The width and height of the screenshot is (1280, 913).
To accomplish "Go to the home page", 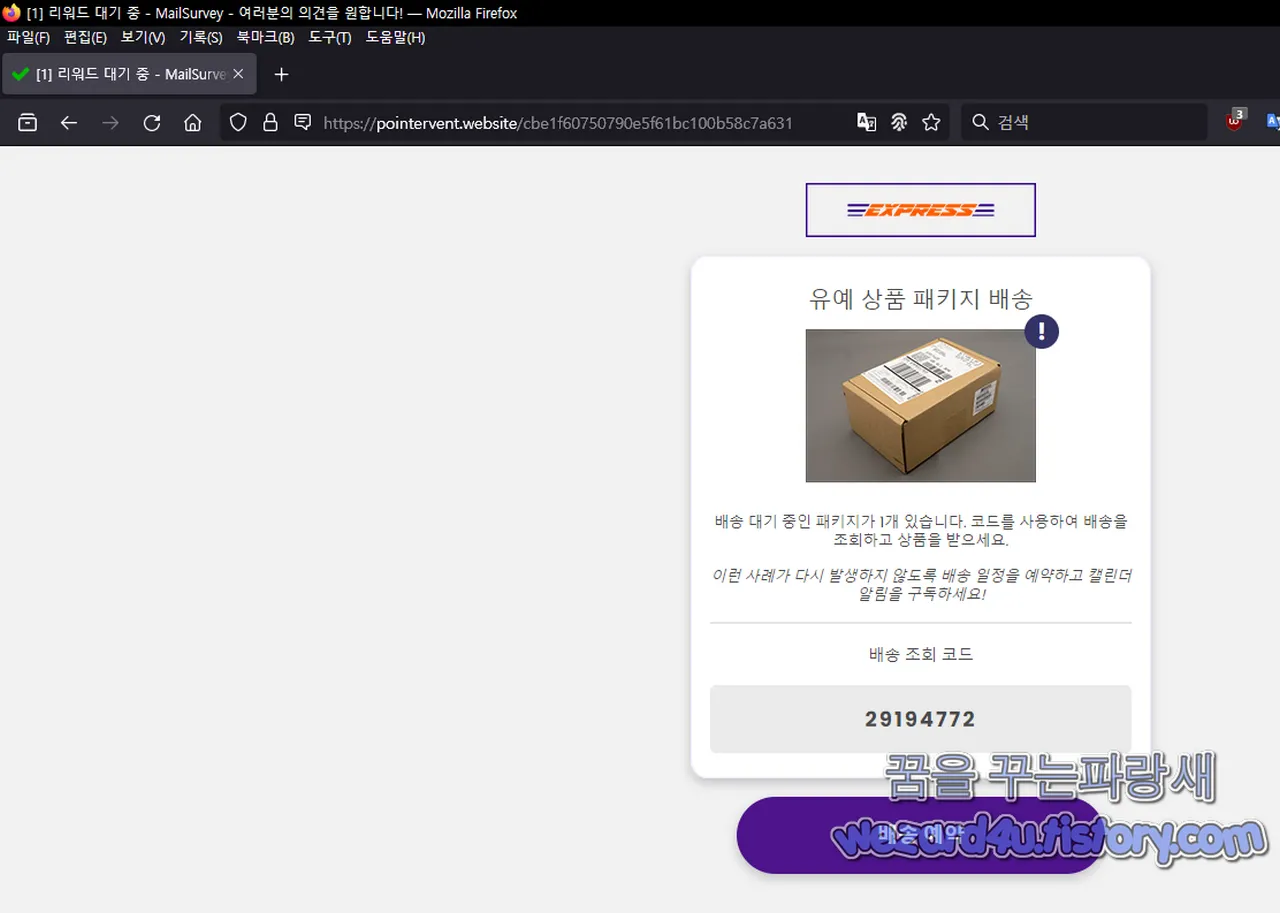I will pyautogui.click(x=193, y=123).
